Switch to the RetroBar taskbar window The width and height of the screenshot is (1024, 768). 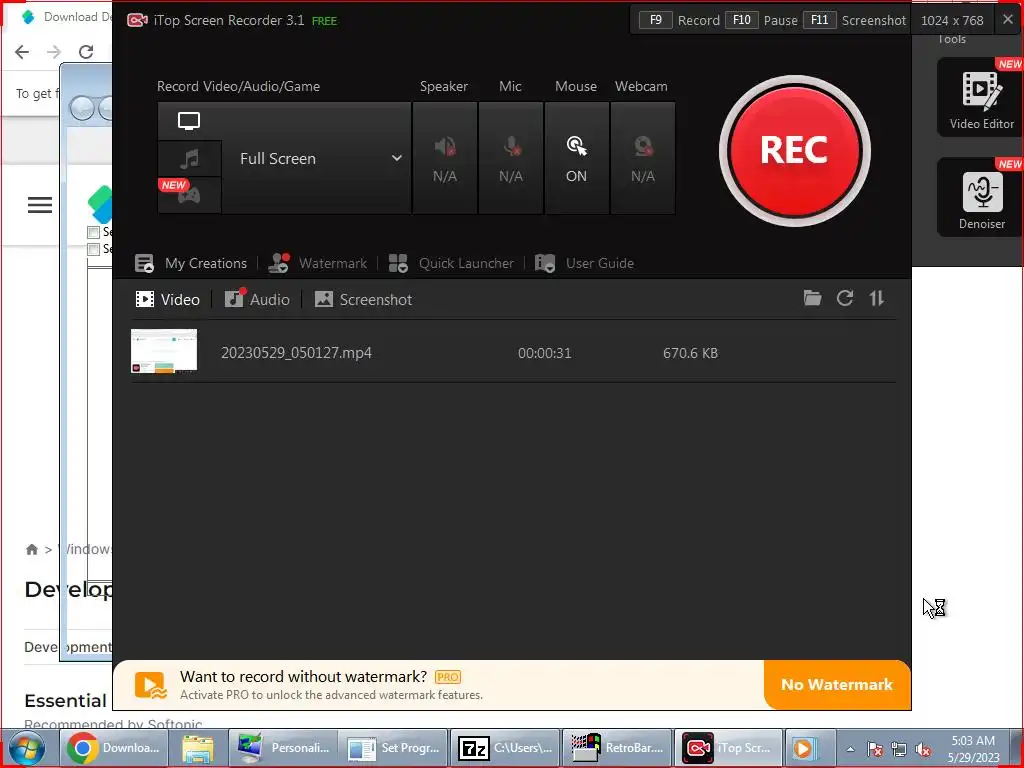[x=616, y=748]
